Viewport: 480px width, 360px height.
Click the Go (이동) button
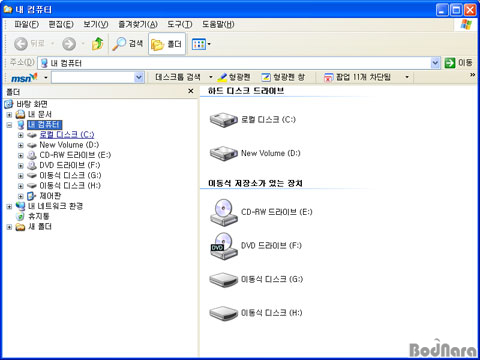click(x=459, y=63)
